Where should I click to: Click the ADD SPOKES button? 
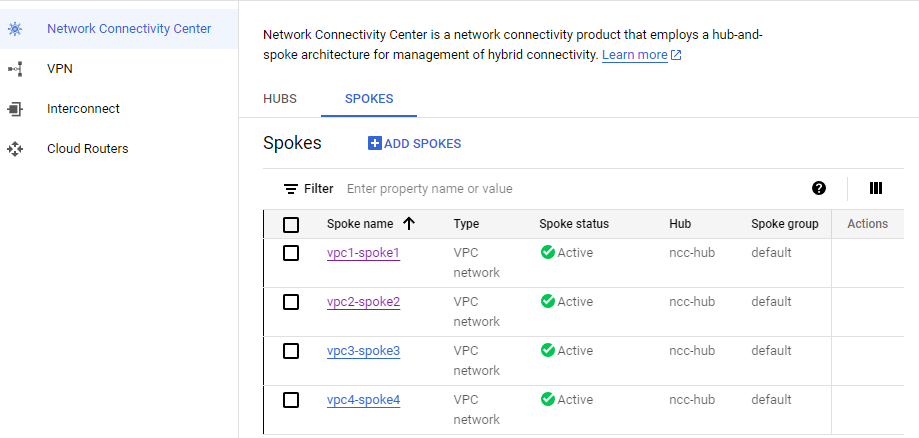[x=415, y=144]
